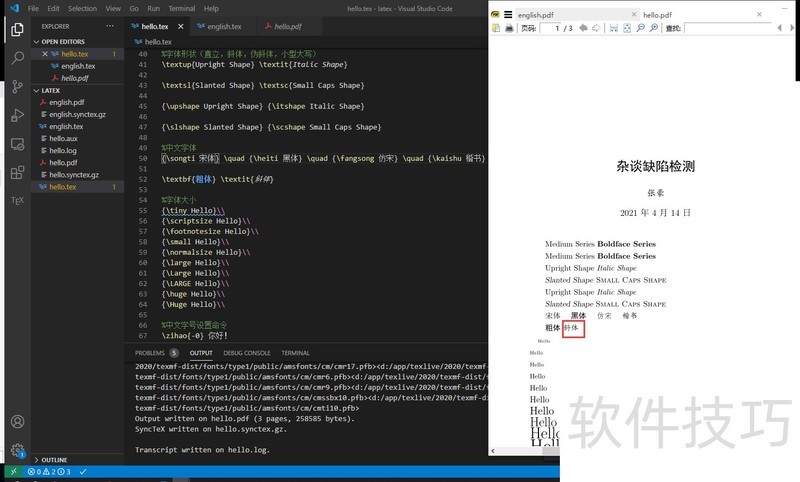
Task: Click SumatraPDF hamburger menu icon
Action: click(508, 14)
